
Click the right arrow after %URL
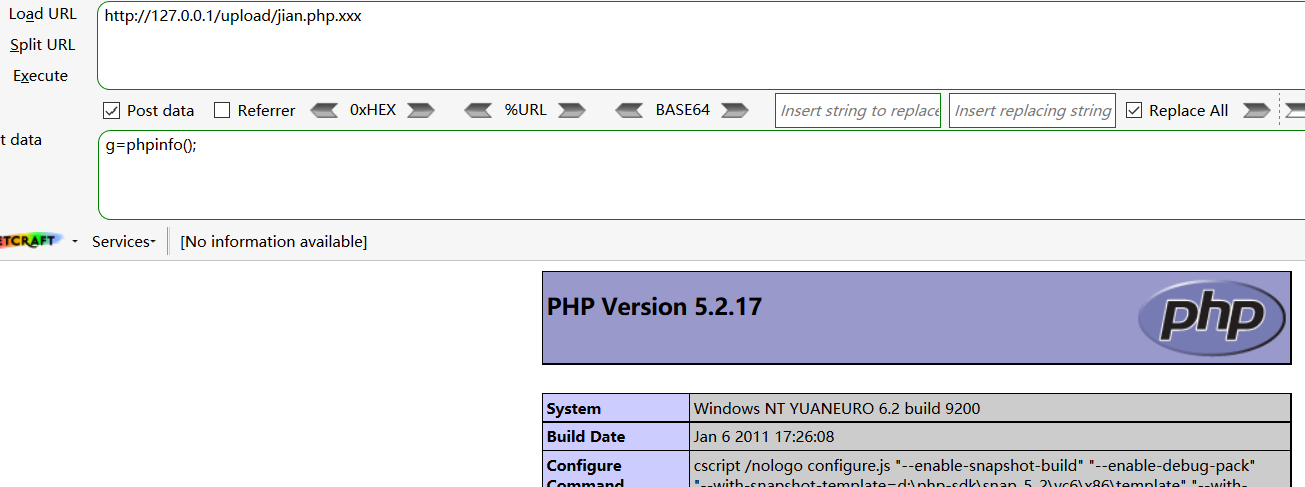[571, 110]
